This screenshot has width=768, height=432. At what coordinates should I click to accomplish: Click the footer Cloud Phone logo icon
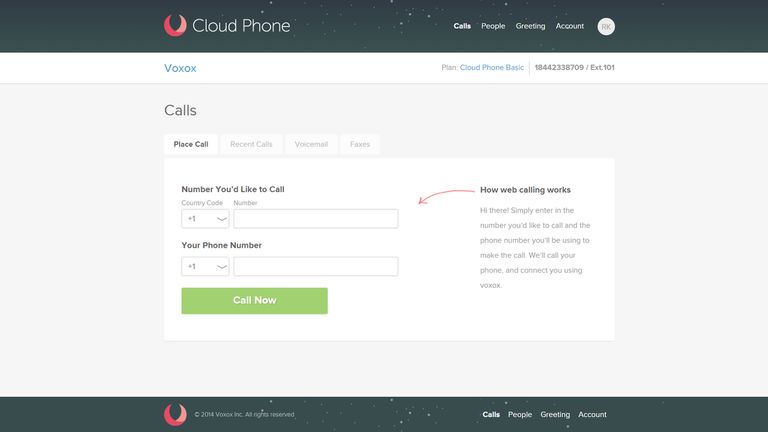point(175,414)
